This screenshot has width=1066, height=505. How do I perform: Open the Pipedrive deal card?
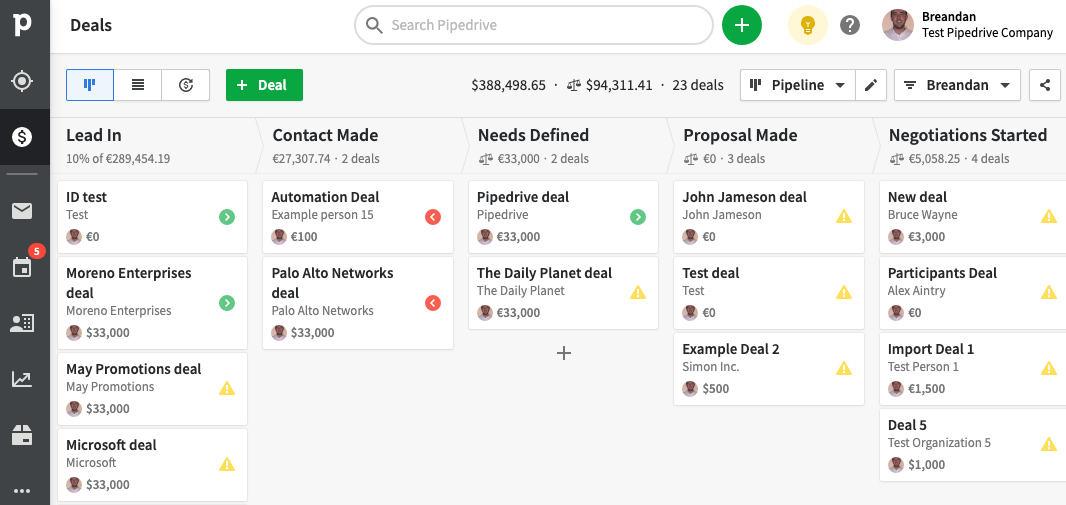click(564, 217)
